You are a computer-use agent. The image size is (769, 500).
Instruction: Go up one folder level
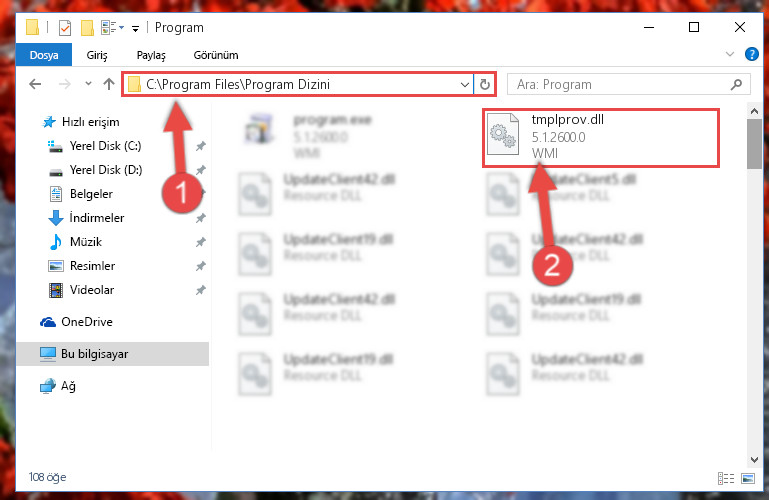click(109, 84)
